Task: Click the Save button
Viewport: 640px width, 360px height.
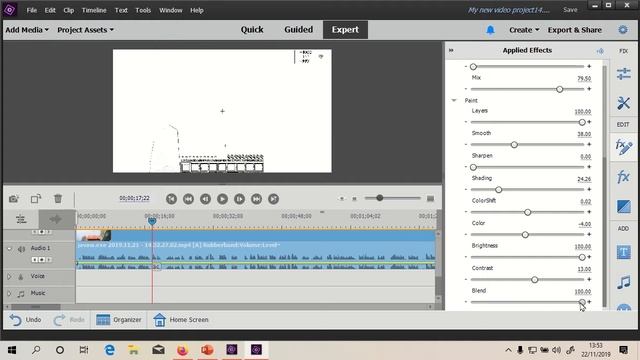Action: pos(570,10)
